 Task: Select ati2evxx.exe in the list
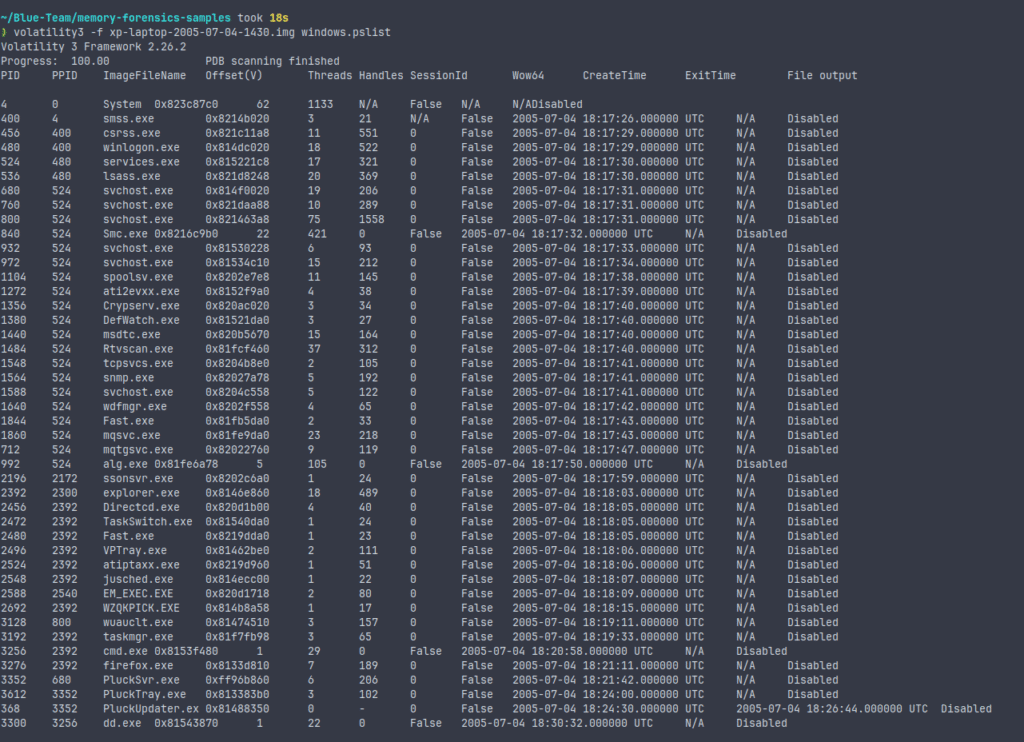(141, 291)
